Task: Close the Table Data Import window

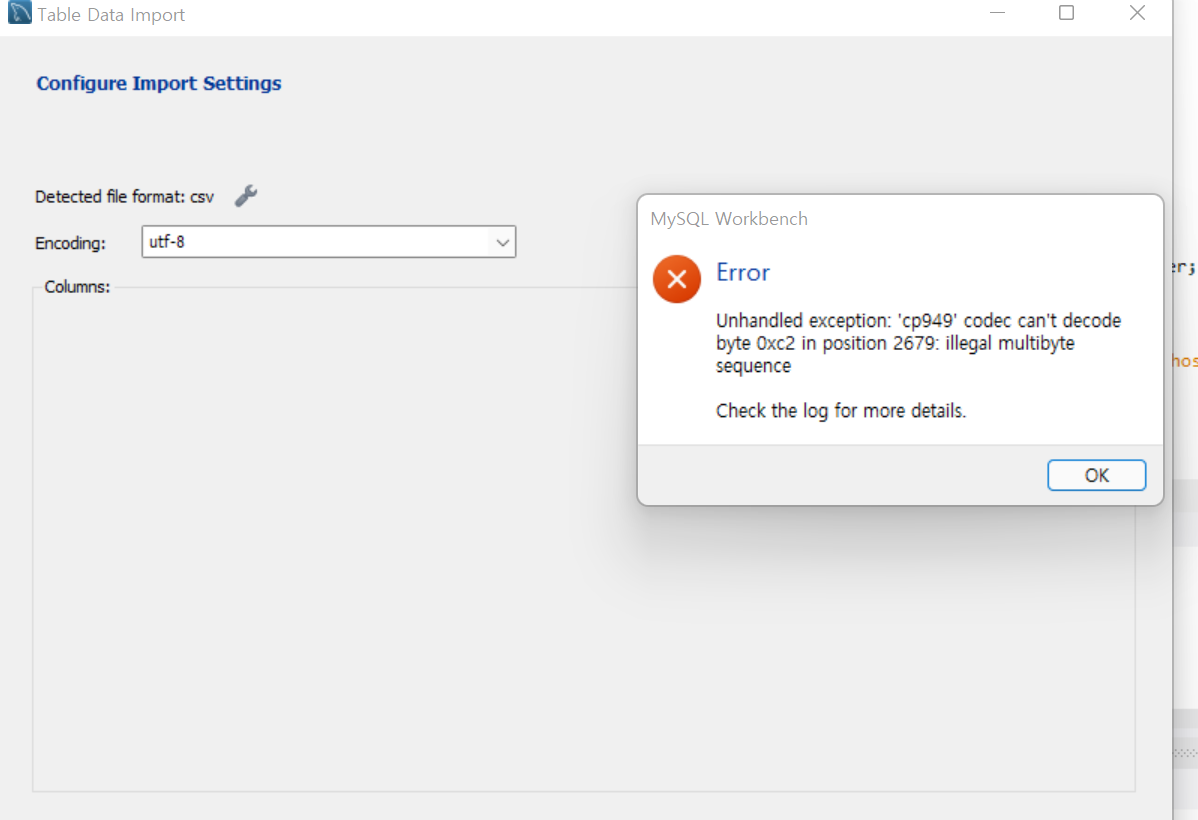Action: (1137, 13)
